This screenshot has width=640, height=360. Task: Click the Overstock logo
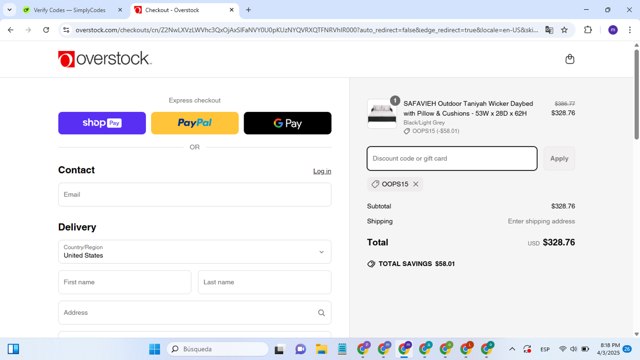pos(104,59)
